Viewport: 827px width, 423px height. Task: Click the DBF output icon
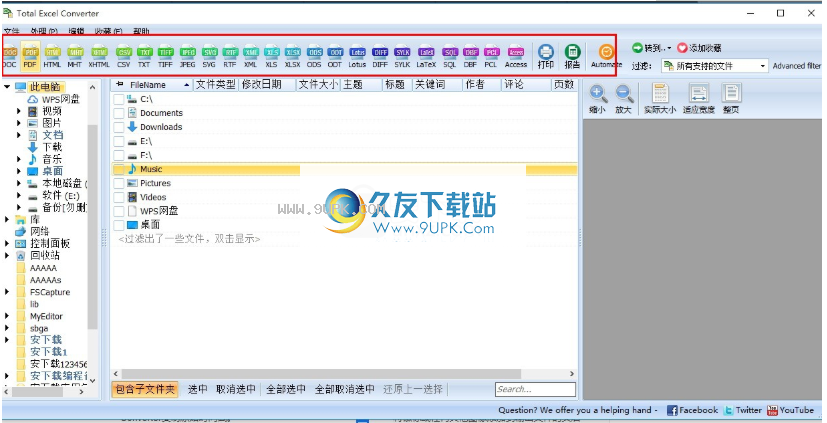(x=470, y=56)
